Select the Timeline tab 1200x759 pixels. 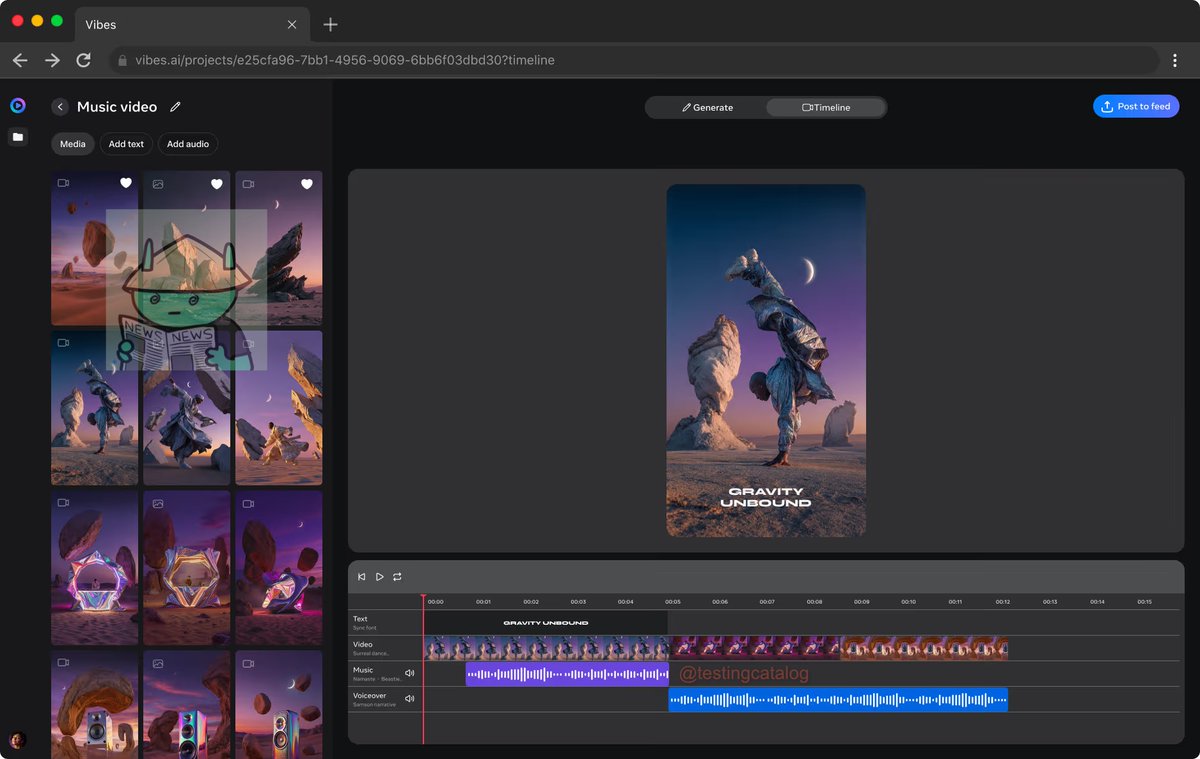[x=826, y=106]
